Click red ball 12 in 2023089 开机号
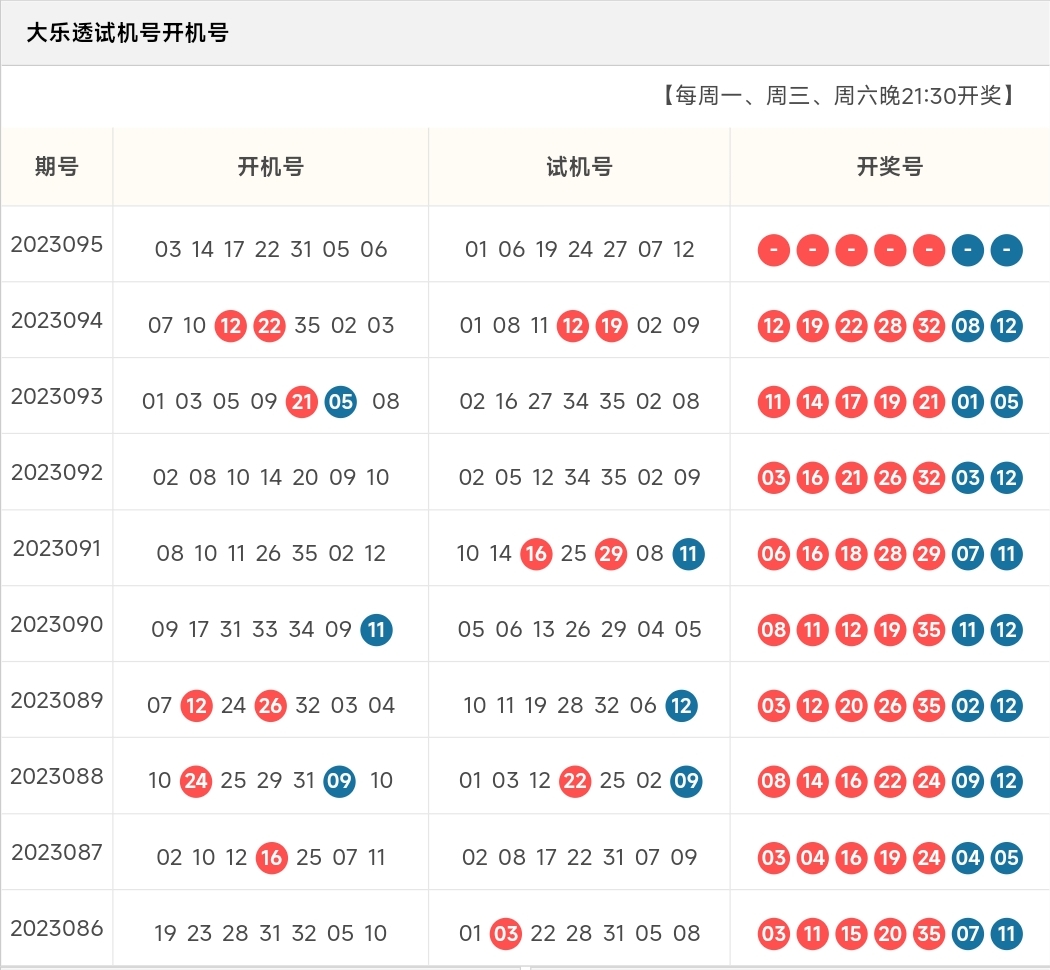 pyautogui.click(x=196, y=706)
